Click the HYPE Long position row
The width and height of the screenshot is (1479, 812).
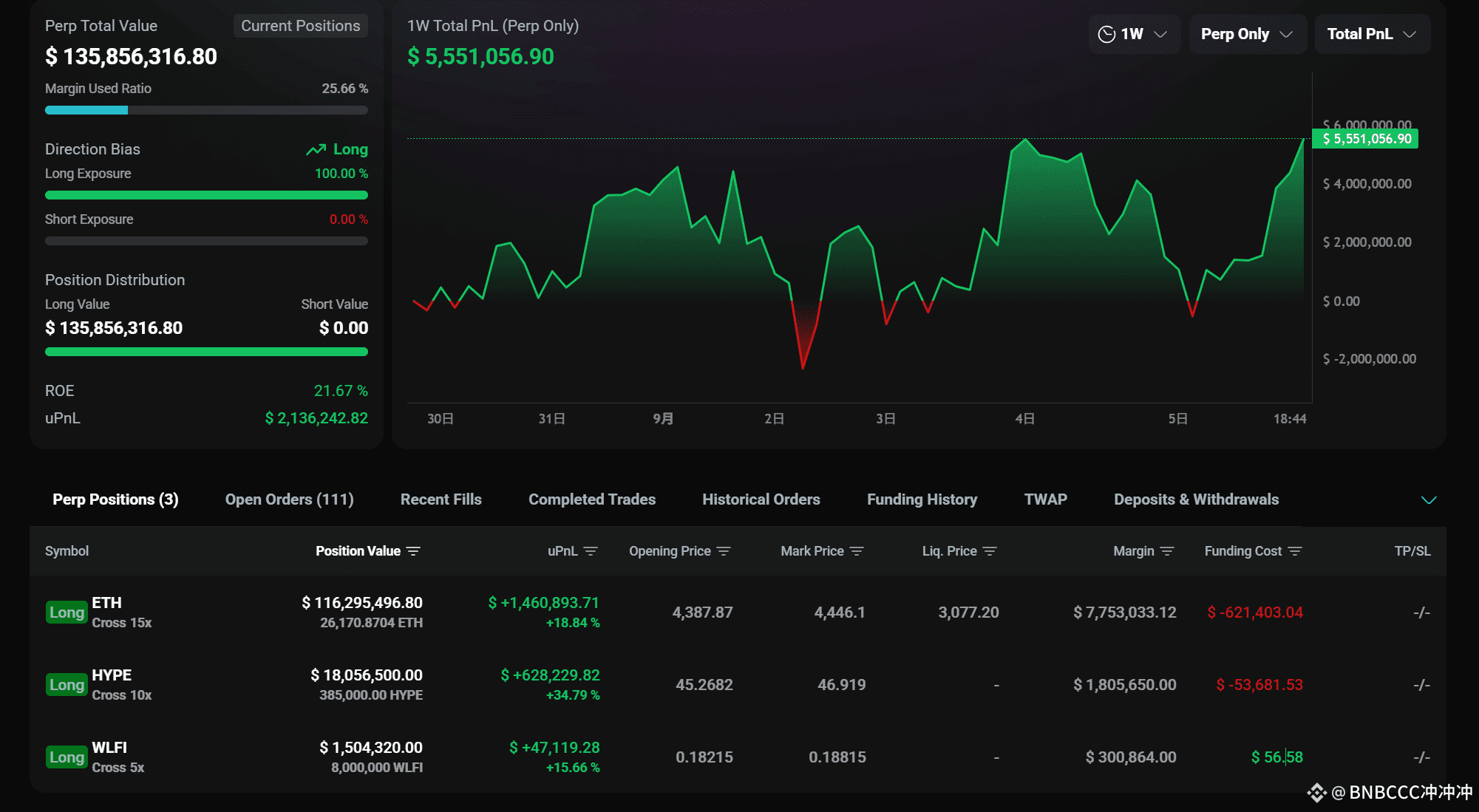112,675
